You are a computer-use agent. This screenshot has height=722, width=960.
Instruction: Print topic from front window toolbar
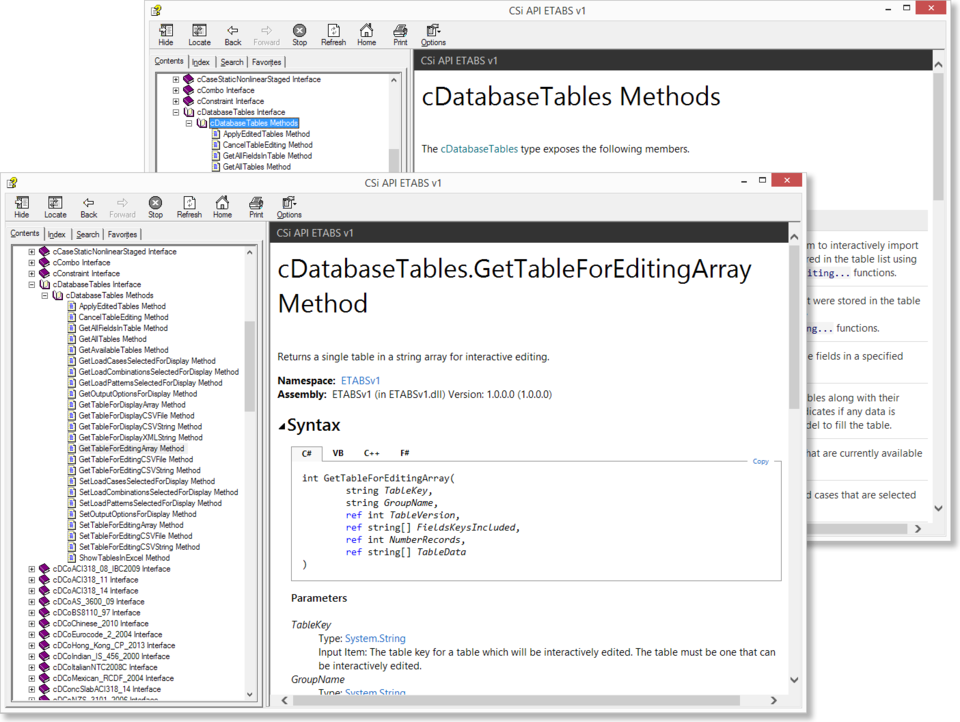256,207
